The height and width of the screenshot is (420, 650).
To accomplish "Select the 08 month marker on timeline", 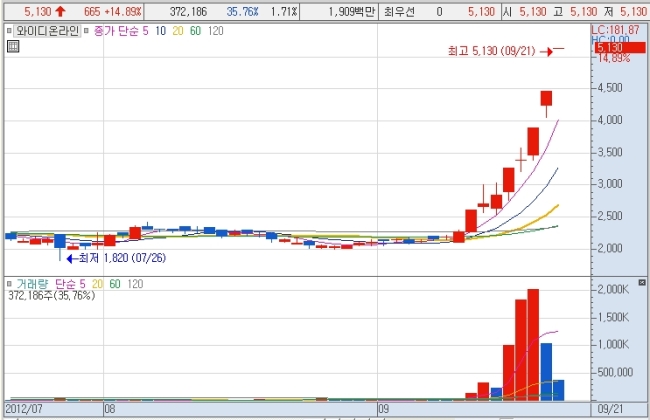I will [110, 409].
